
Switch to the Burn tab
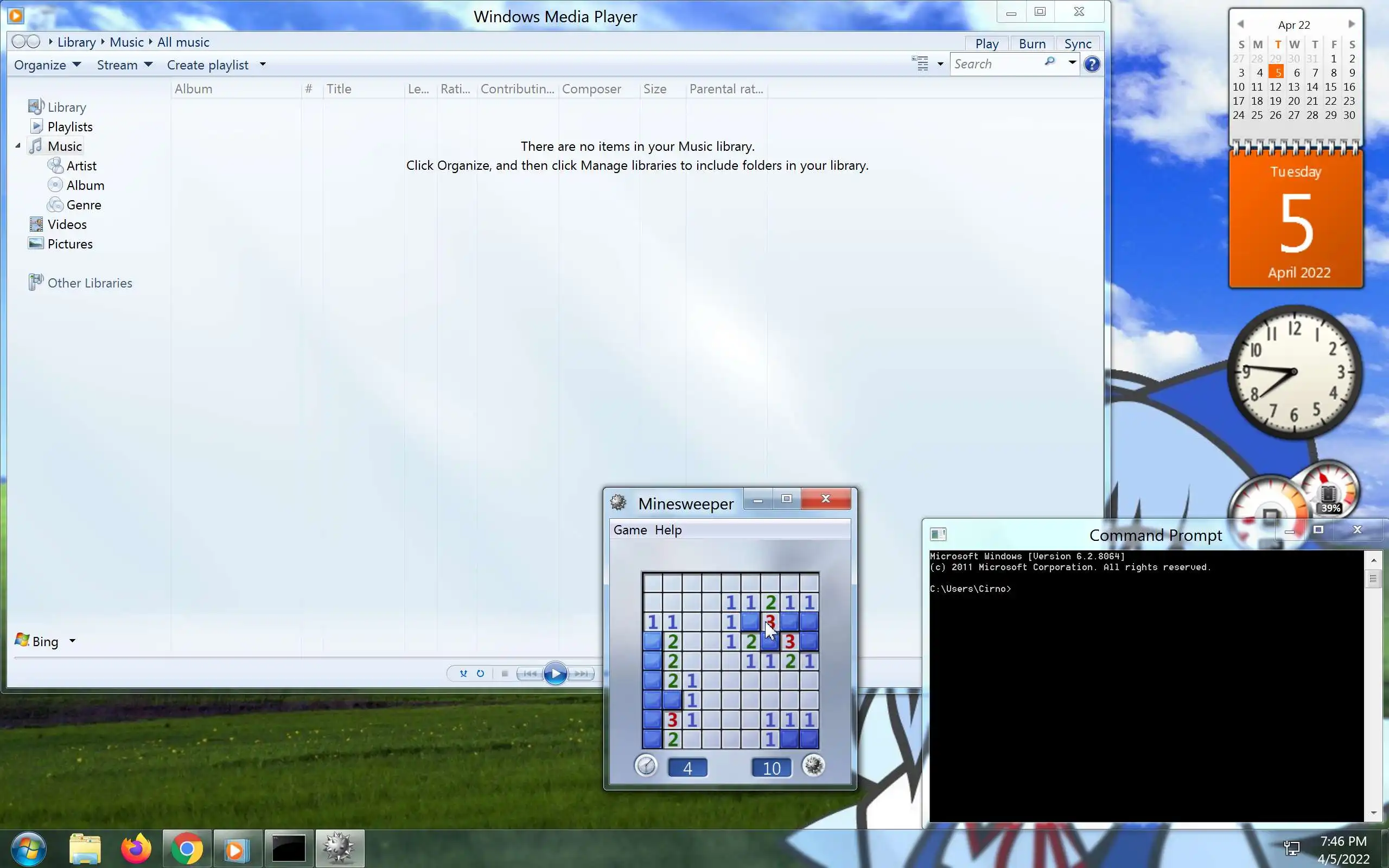point(1031,43)
